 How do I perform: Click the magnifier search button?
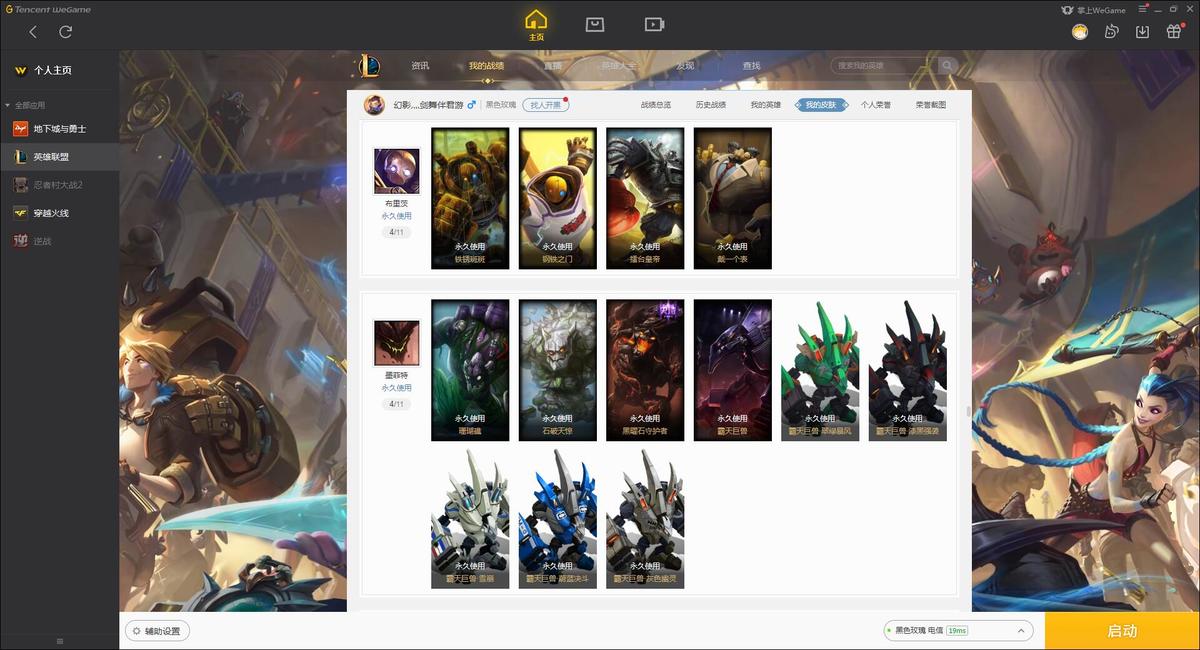click(x=947, y=66)
